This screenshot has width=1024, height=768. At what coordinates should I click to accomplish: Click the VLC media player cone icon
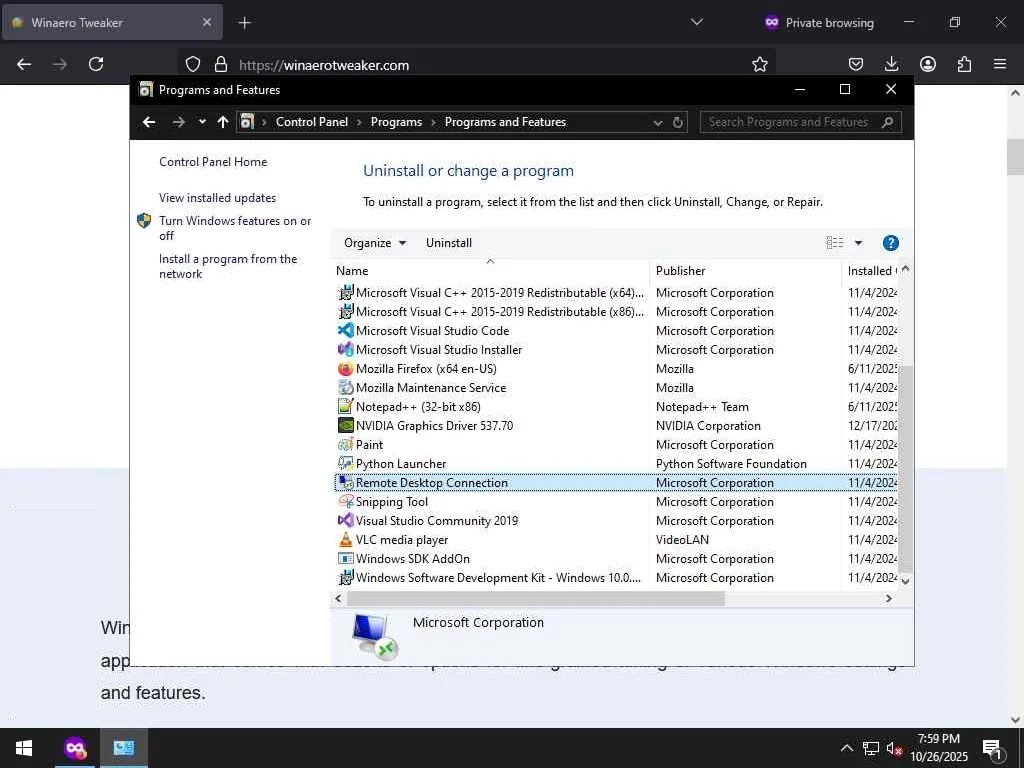pyautogui.click(x=345, y=539)
